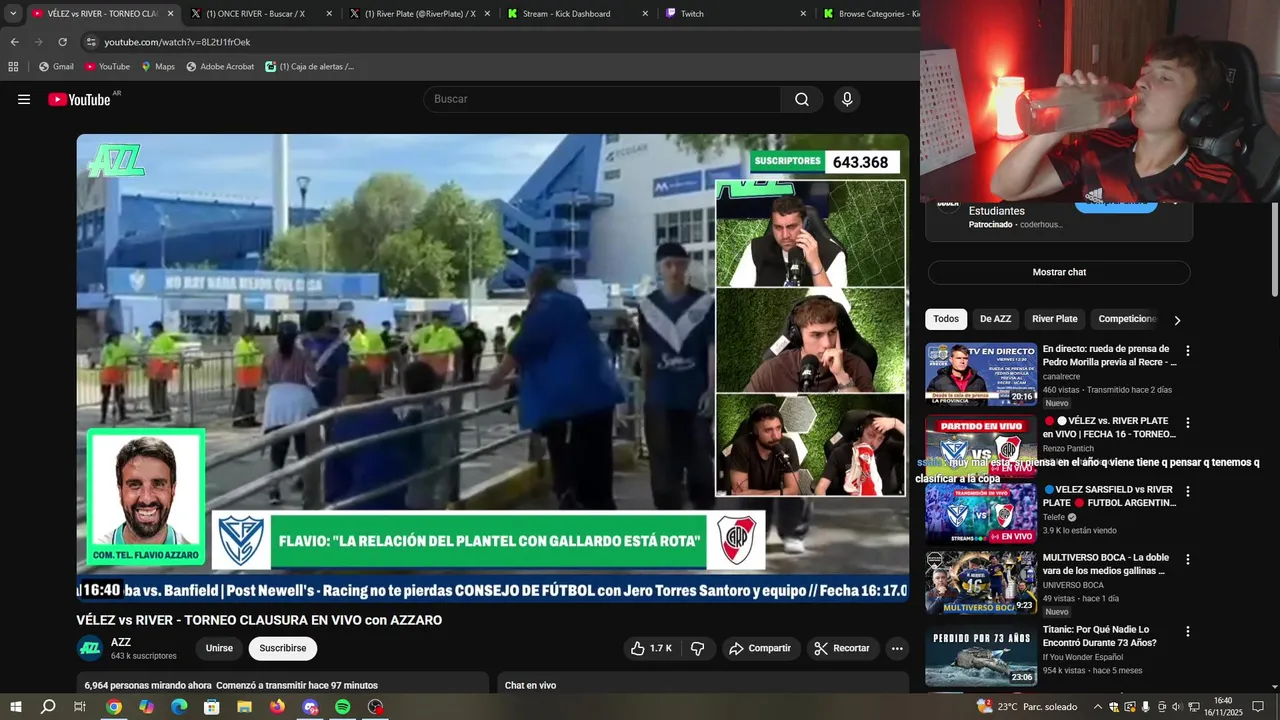
Task: Select the 'River Plate' filter chip
Action: 1055,319
